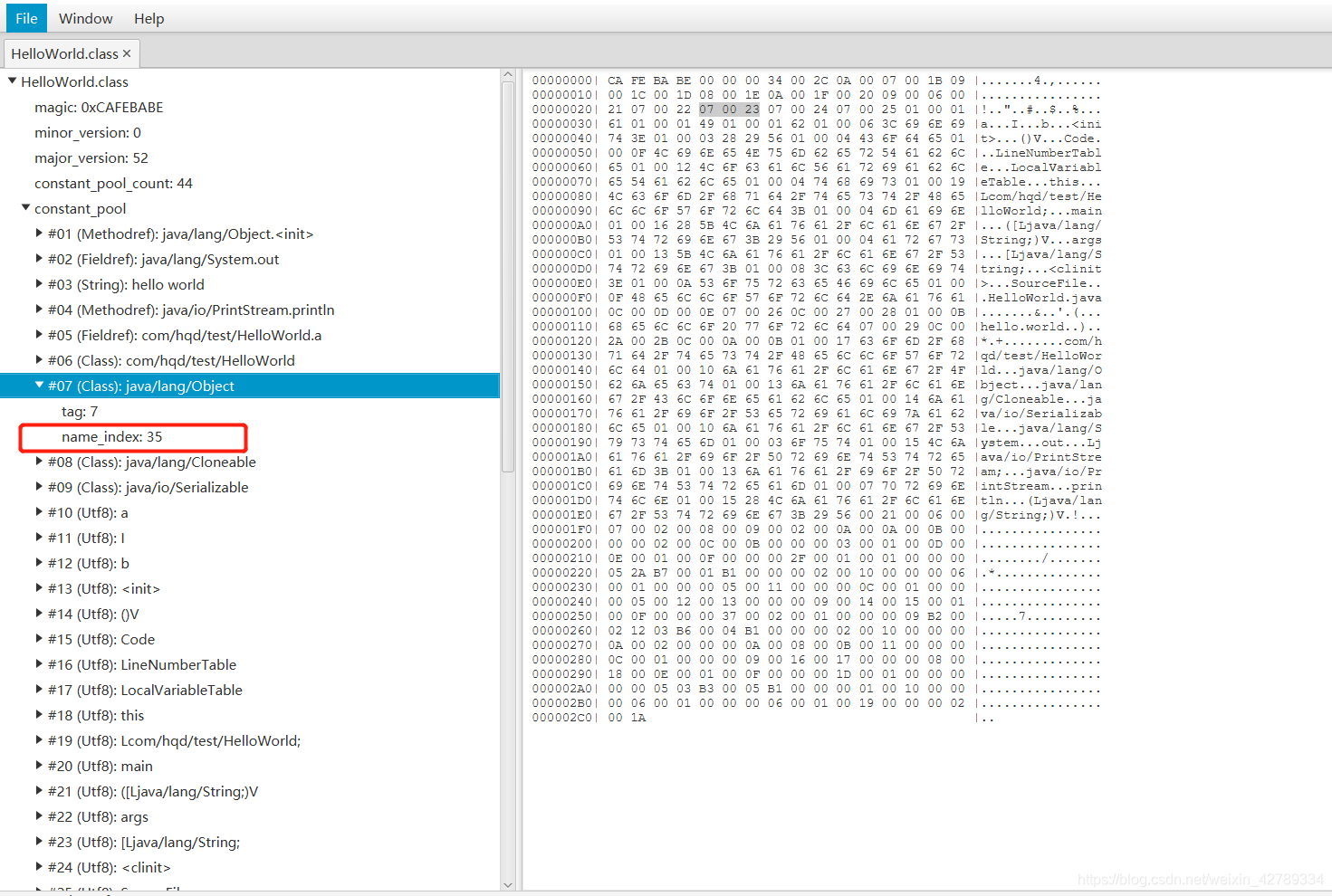Screen dimensions: 1332x896
Task: Select #15 (Utf8): Code row
Action: 250,639
